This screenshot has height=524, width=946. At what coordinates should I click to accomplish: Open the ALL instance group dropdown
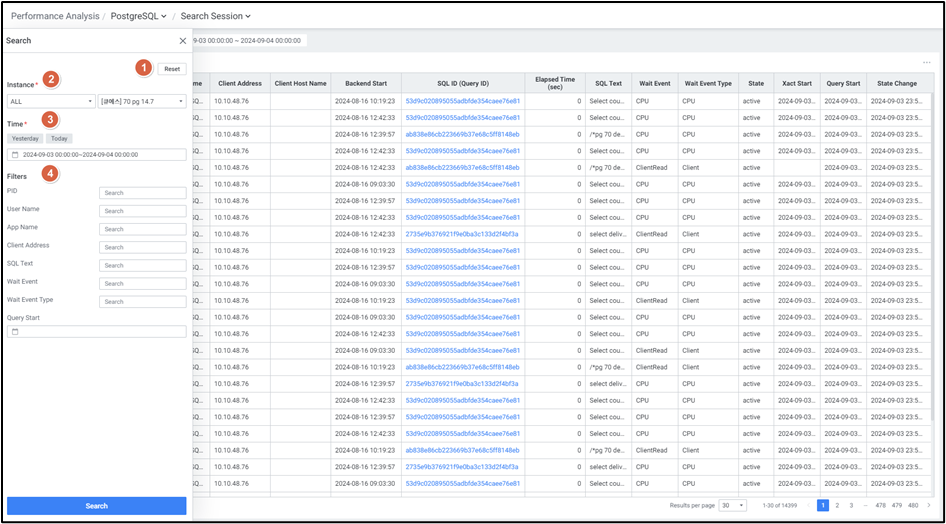pos(50,101)
